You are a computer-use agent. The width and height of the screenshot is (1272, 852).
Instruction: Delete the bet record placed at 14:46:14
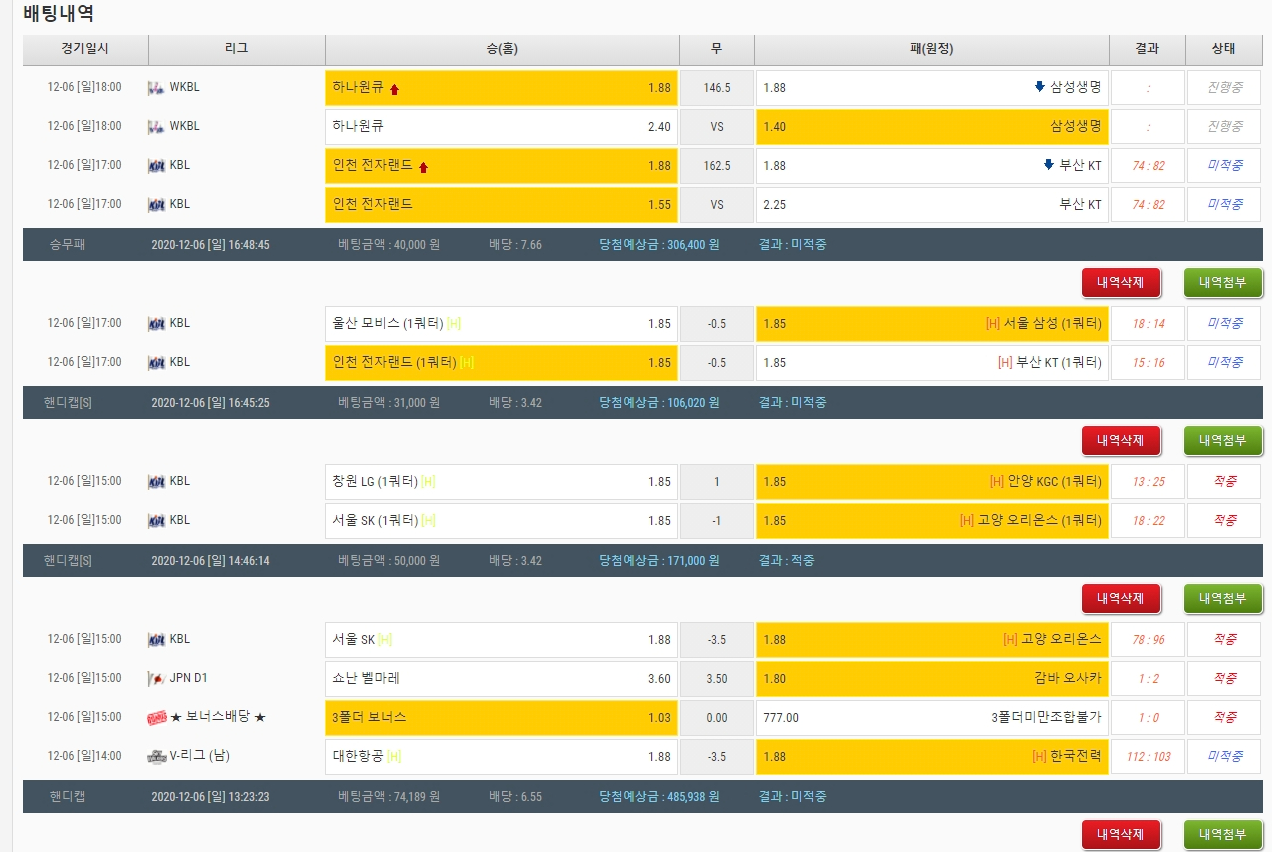tap(1120, 599)
